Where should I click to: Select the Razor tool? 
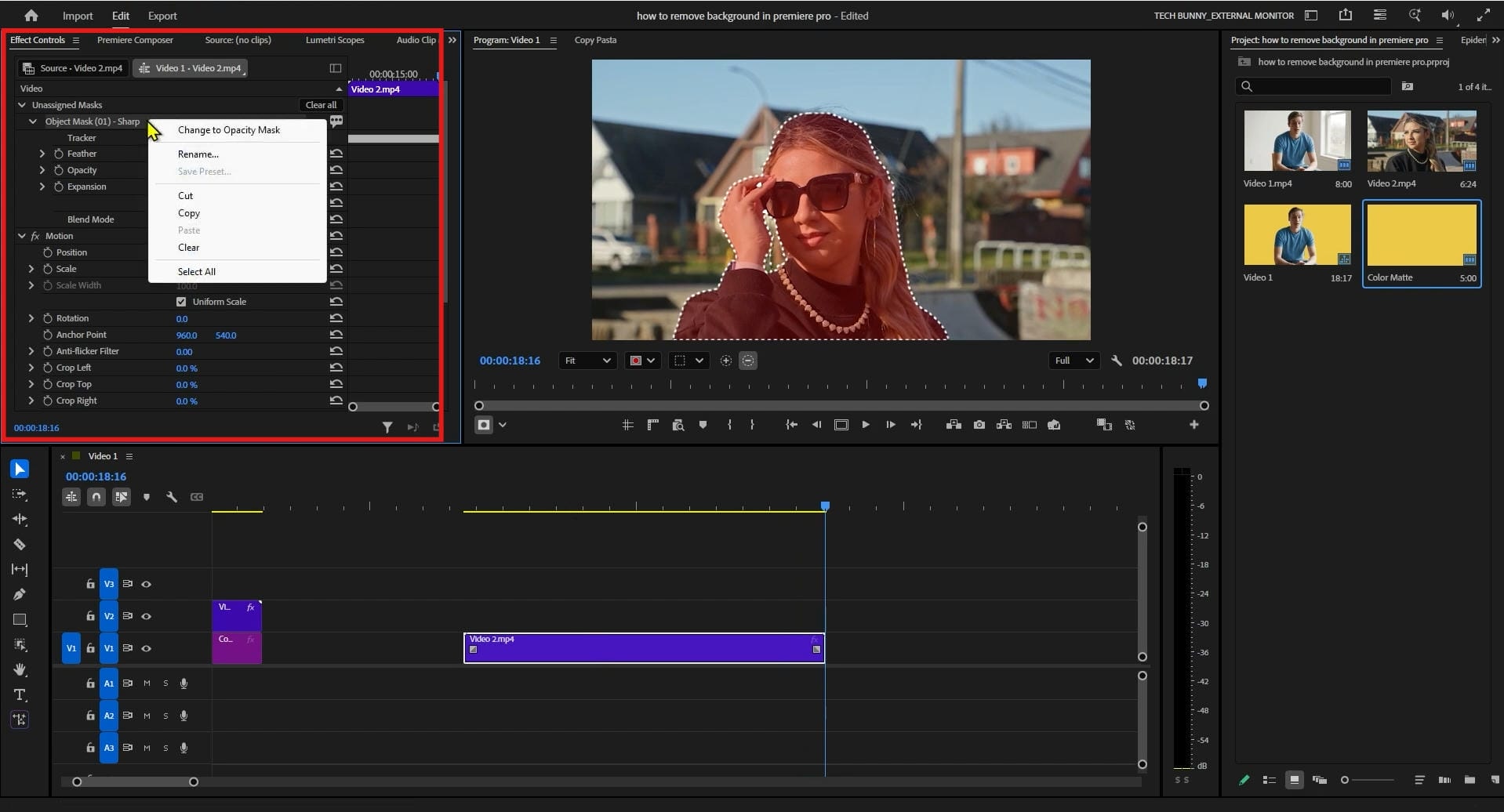pos(20,544)
